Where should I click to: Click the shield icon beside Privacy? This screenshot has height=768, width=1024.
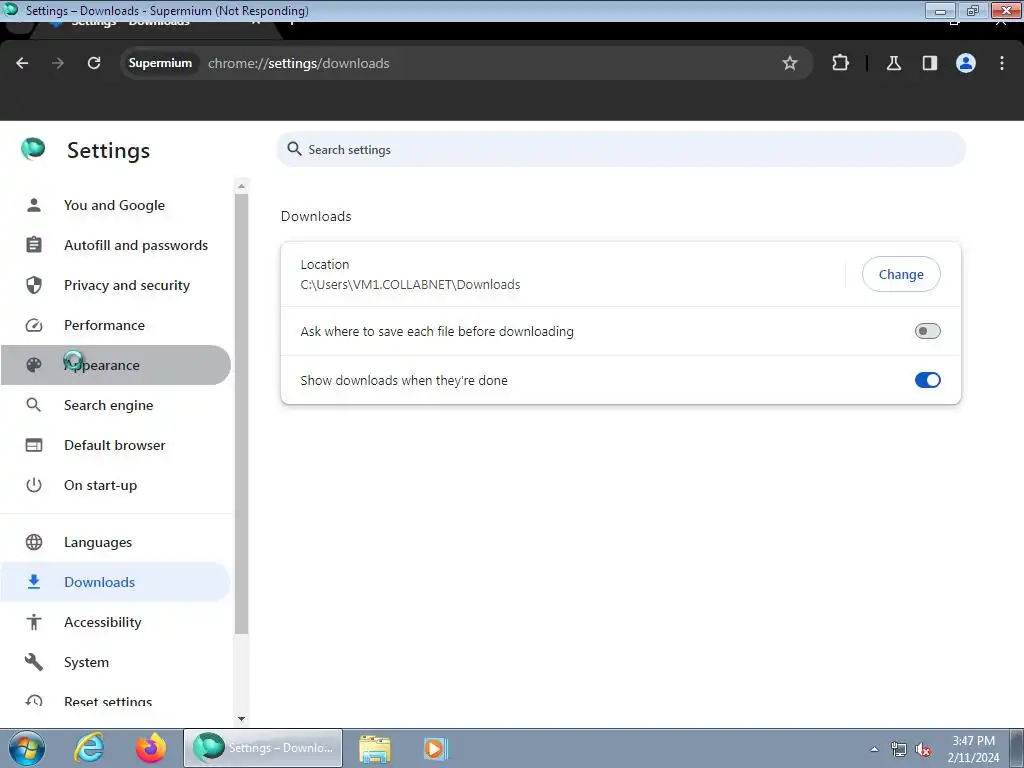click(34, 285)
